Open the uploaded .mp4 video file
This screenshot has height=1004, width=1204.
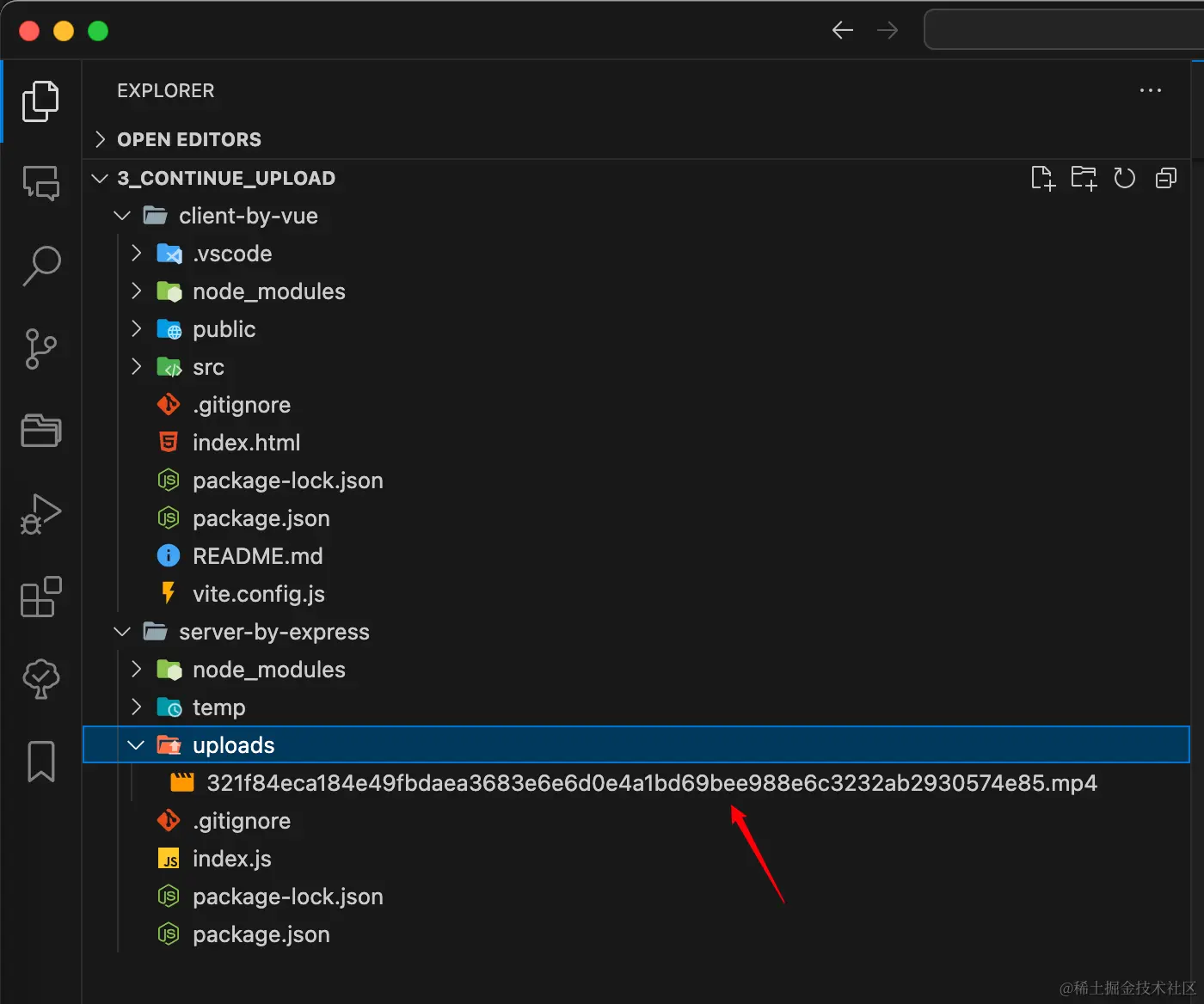pos(636,783)
